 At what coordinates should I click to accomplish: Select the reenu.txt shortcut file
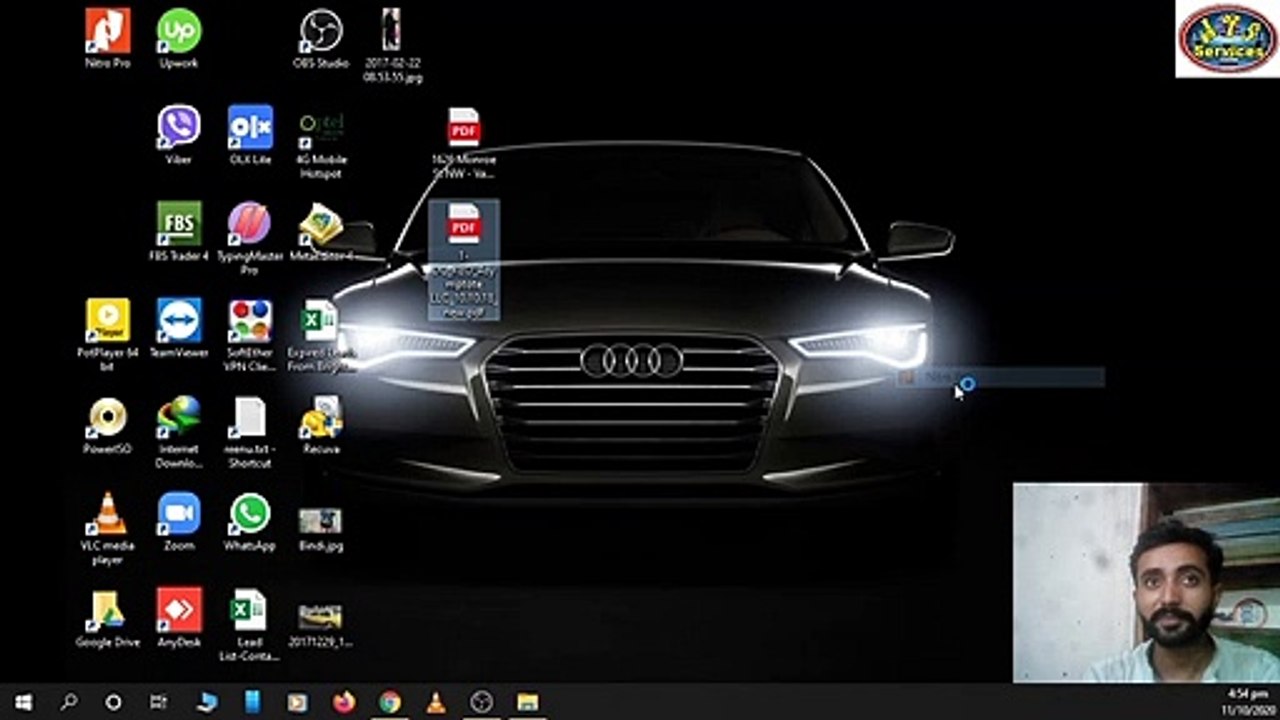click(x=250, y=432)
